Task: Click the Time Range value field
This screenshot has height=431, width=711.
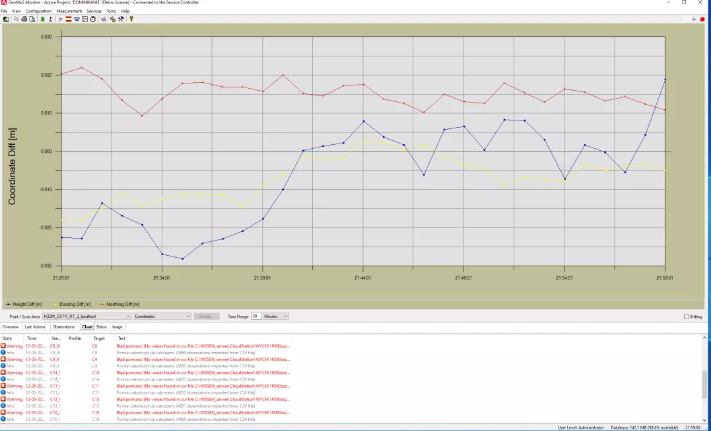Action: [x=255, y=316]
